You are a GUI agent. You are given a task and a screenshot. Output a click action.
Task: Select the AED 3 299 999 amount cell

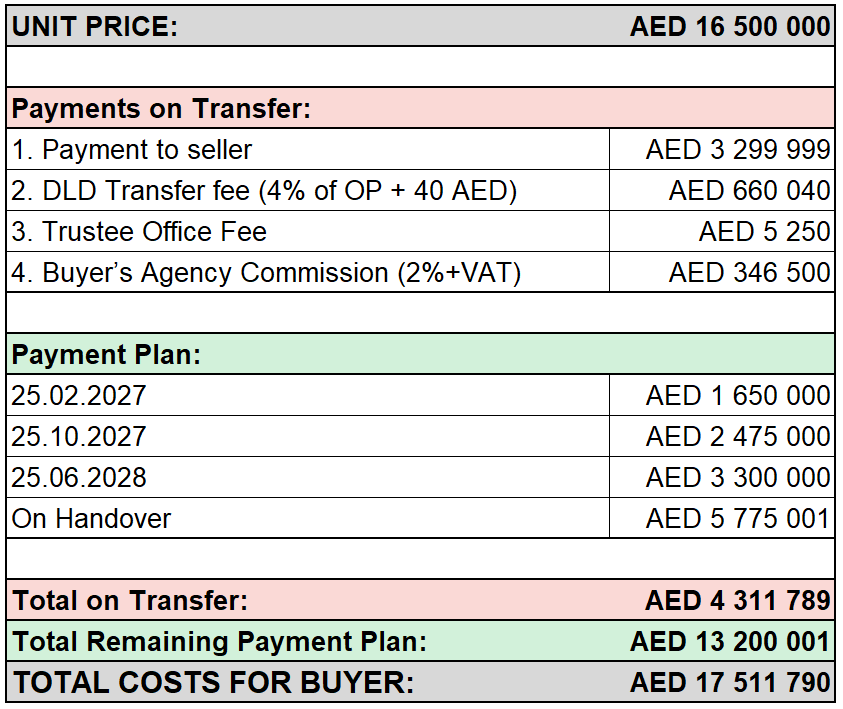(x=722, y=149)
